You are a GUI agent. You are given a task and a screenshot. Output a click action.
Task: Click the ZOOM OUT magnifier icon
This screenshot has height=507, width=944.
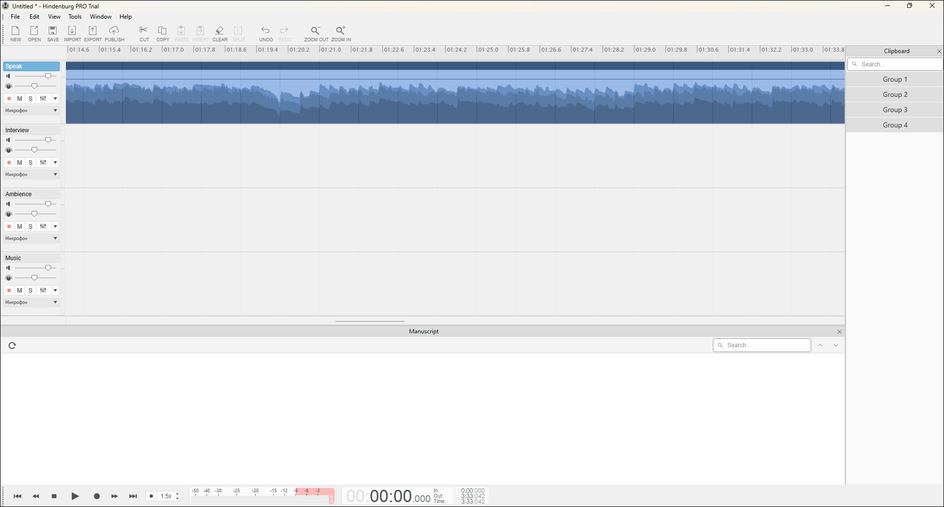pyautogui.click(x=316, y=33)
